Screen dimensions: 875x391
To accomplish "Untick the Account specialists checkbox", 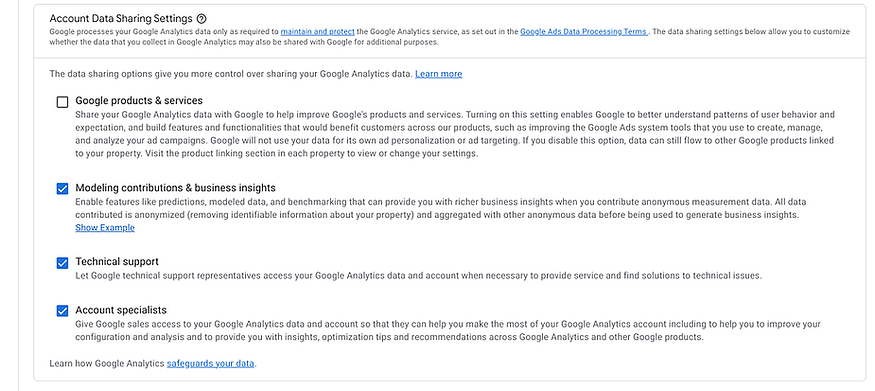I will click(x=62, y=311).
